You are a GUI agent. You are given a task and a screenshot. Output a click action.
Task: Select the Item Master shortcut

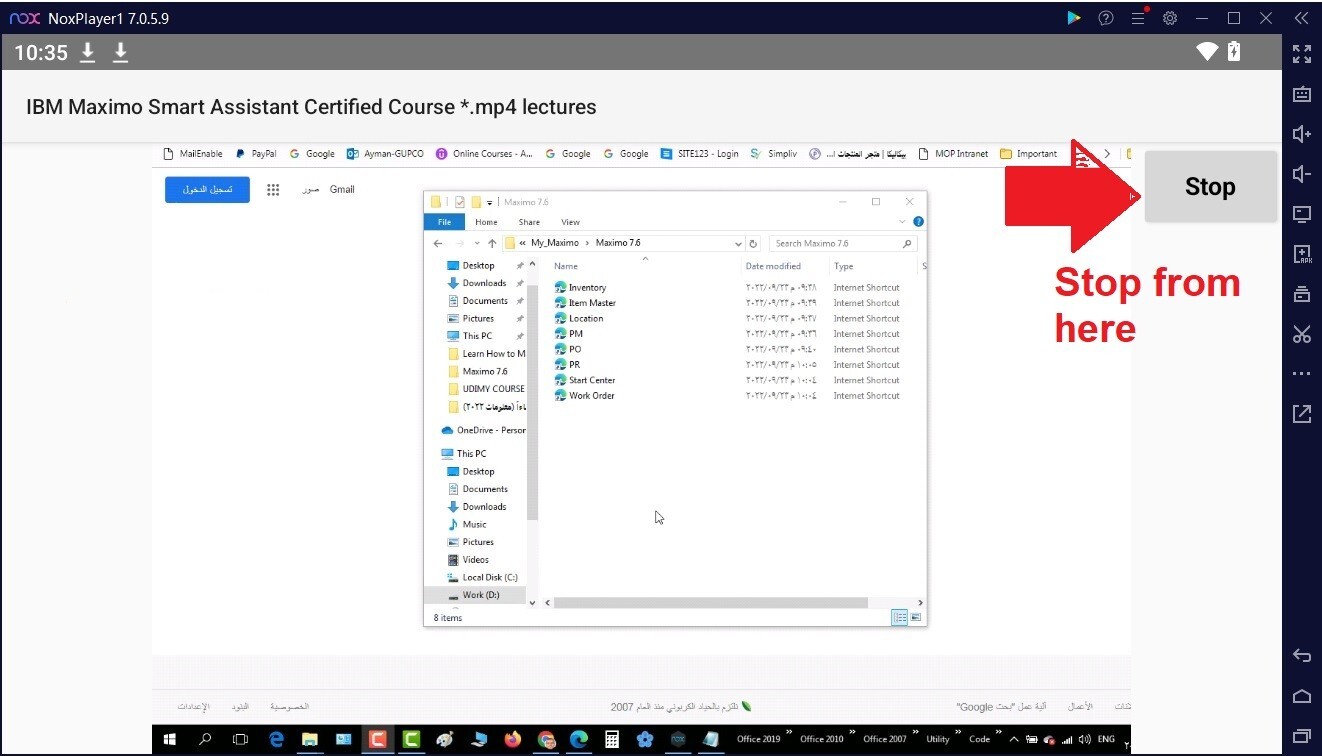tap(592, 303)
